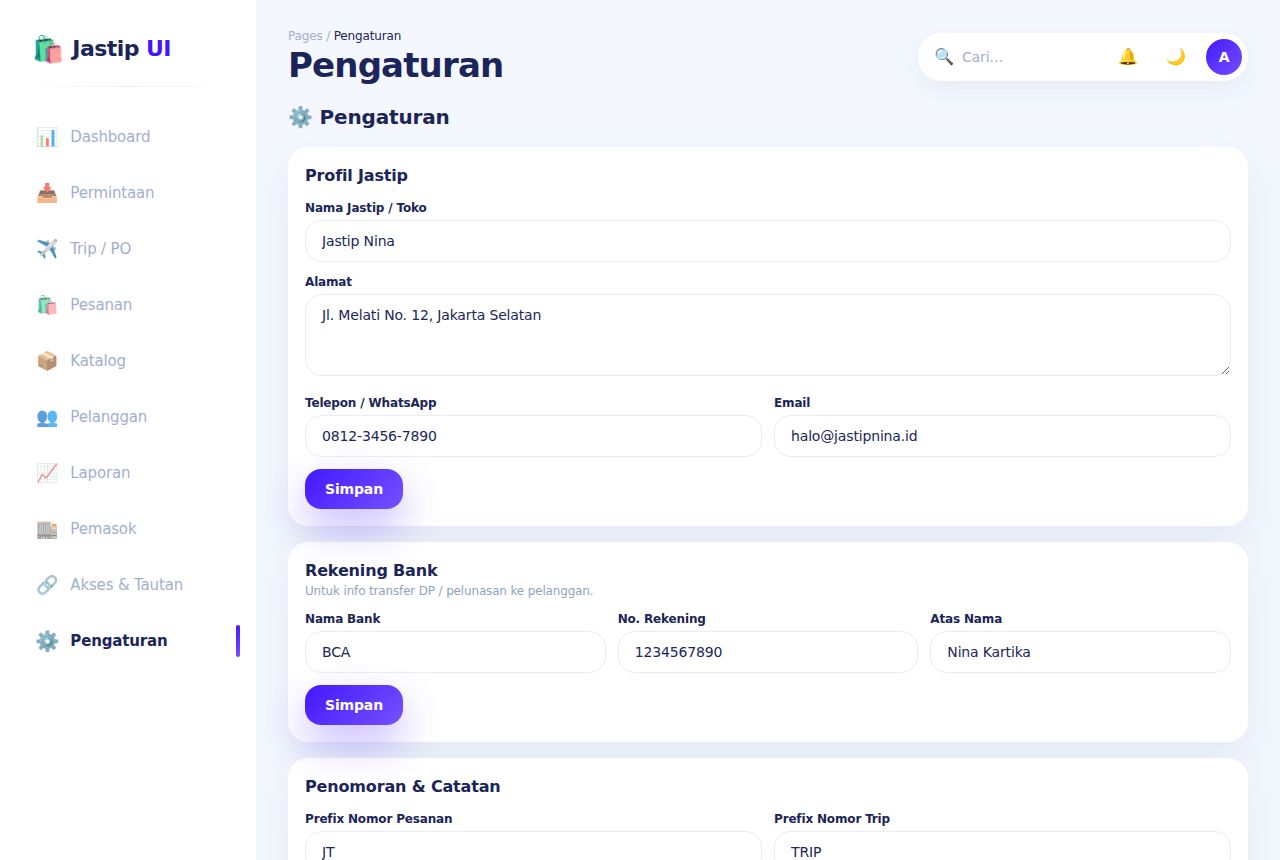The height and width of the screenshot is (860, 1280).
Task: Open Katalog menu item
Action: tap(128, 361)
